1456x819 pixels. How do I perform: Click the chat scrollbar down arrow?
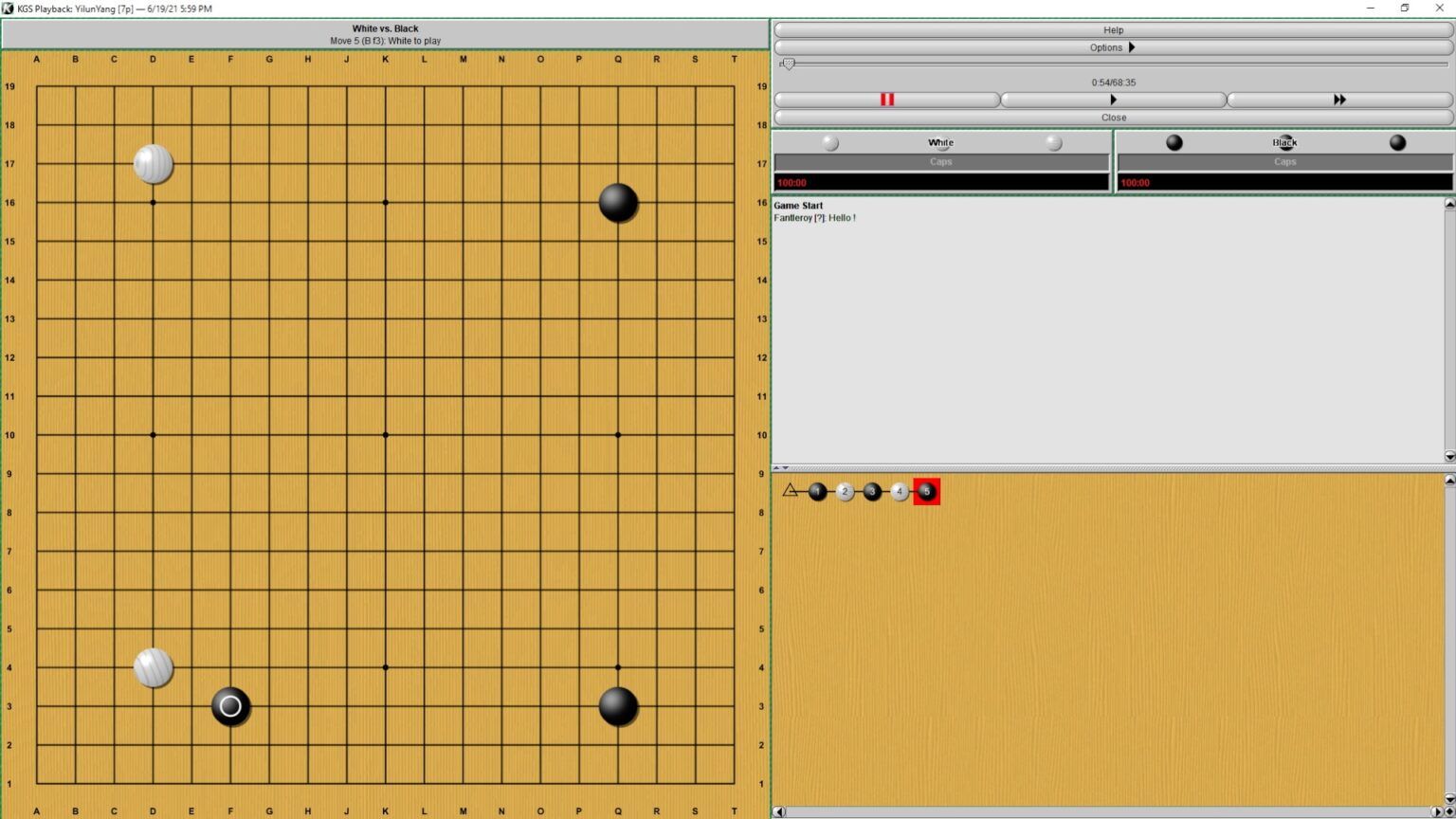click(1448, 457)
